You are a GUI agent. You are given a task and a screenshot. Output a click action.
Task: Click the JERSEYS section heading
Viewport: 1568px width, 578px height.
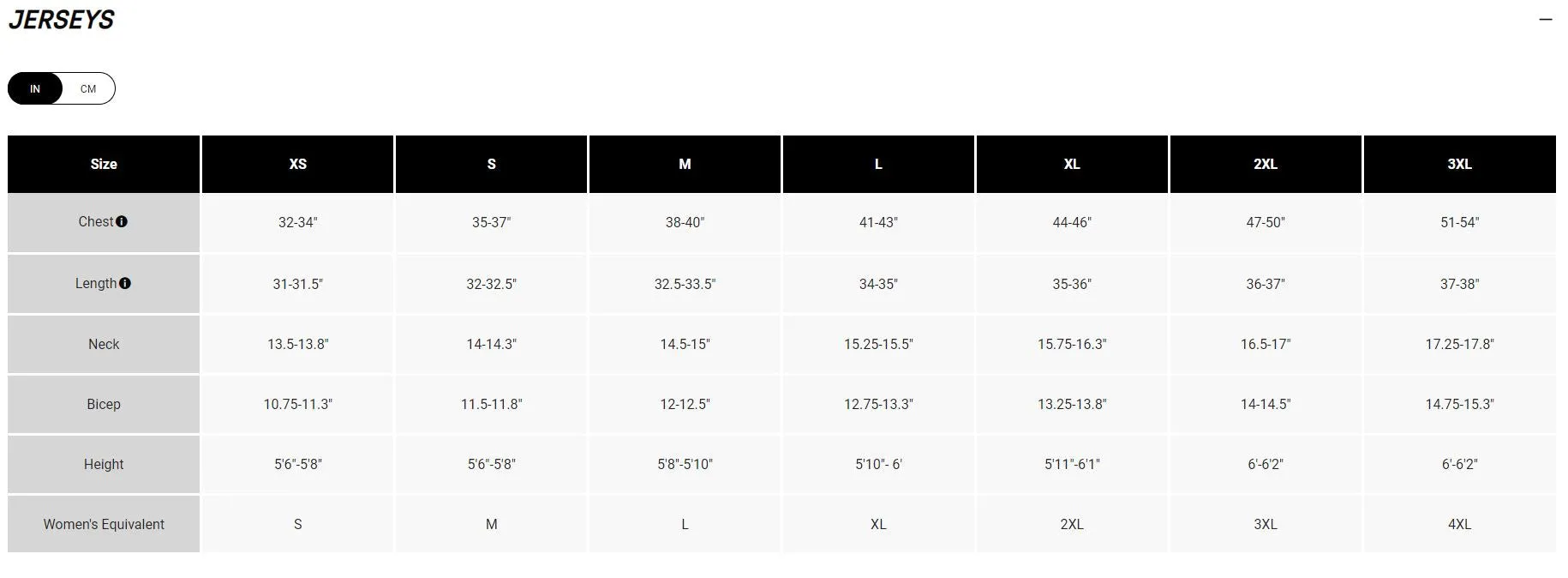pyautogui.click(x=61, y=20)
